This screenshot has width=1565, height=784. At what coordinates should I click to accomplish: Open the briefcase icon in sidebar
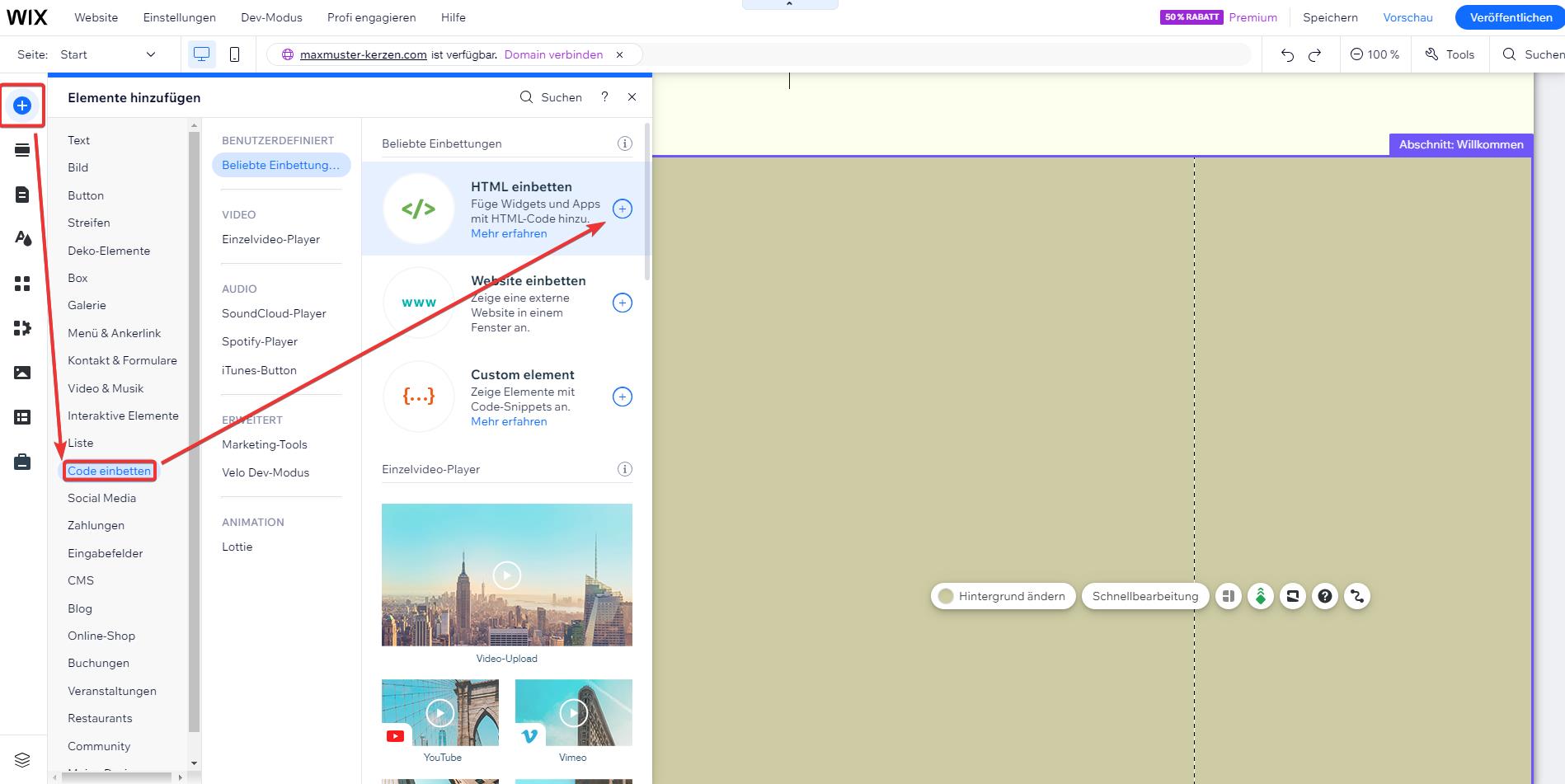click(x=22, y=462)
